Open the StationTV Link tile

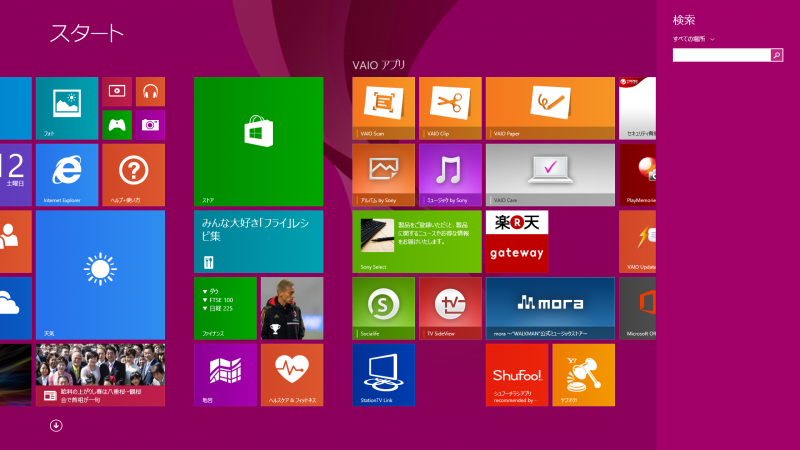pyautogui.click(x=384, y=375)
